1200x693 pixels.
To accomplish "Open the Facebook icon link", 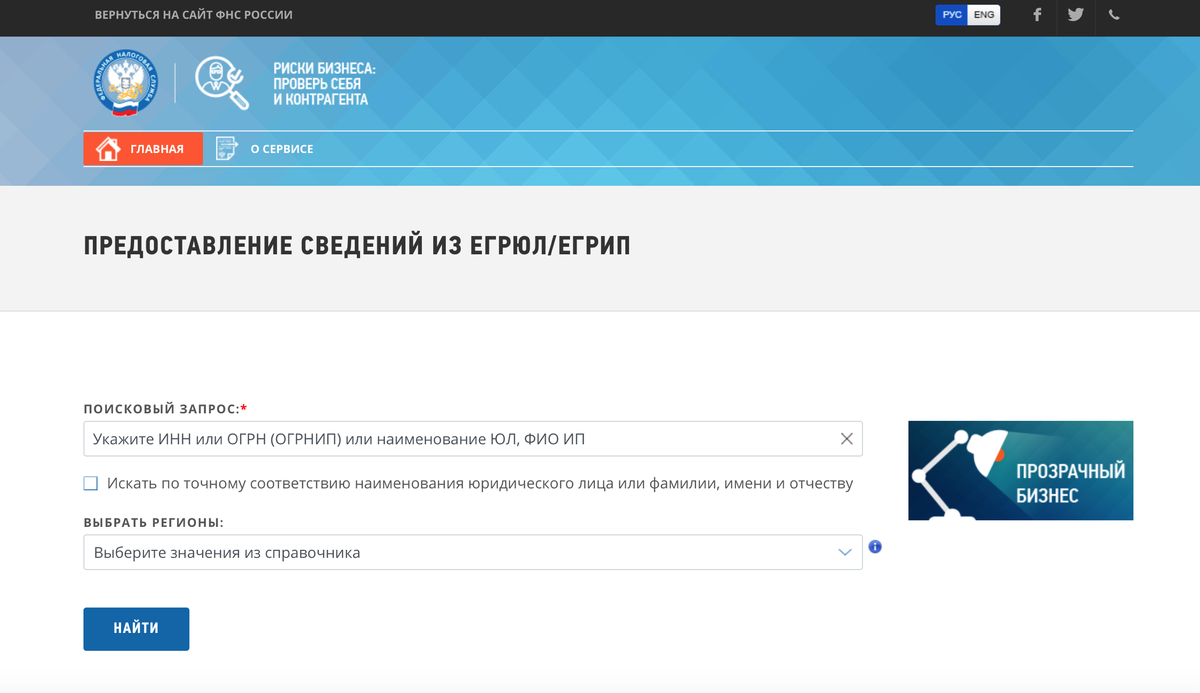I will click(1037, 15).
